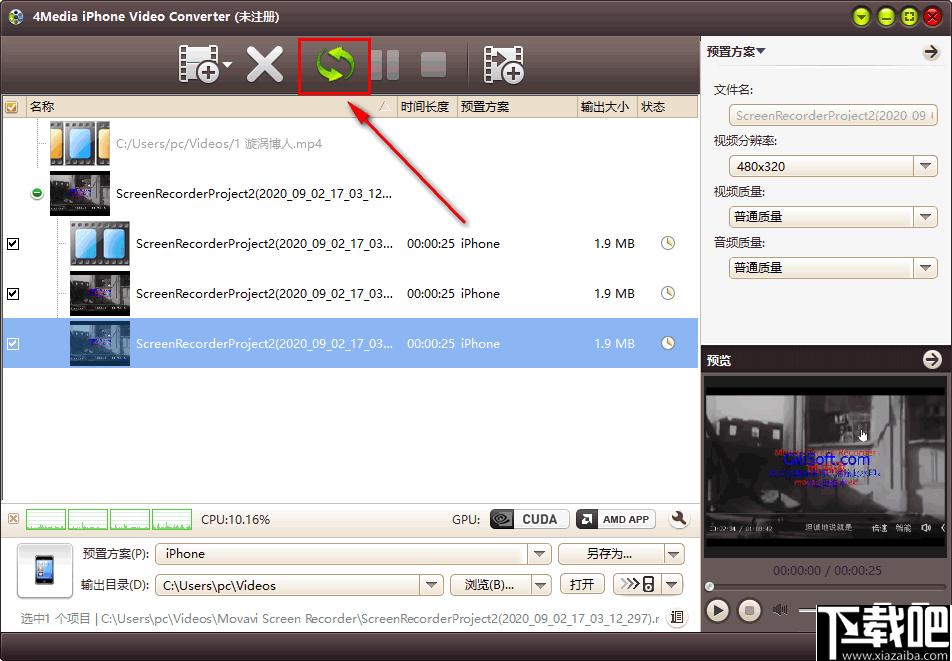The width and height of the screenshot is (952, 661).
Task: Select the parent ScreenRecorderProject2(2020_09_02_17_03_12... row
Action: [254, 194]
